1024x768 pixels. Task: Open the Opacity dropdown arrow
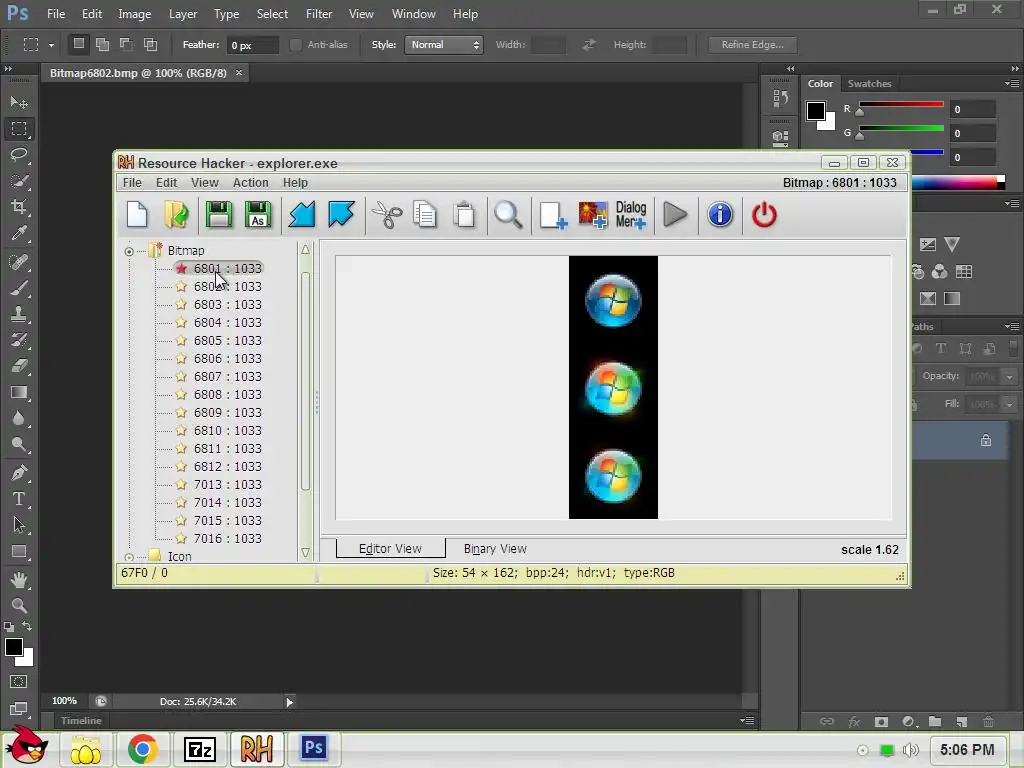pos(1009,377)
